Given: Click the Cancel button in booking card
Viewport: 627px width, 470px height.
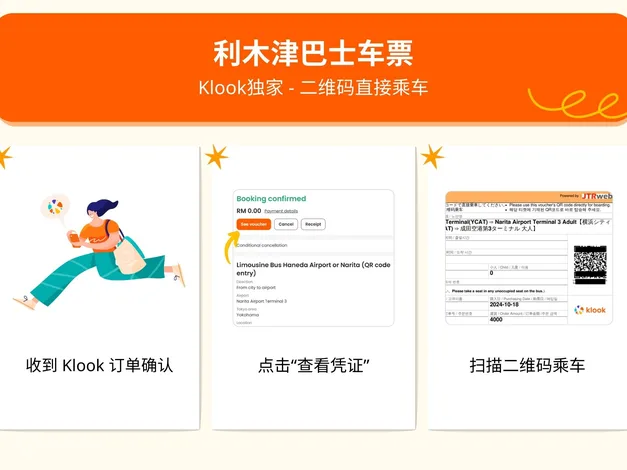Looking at the screenshot, I should point(286,224).
